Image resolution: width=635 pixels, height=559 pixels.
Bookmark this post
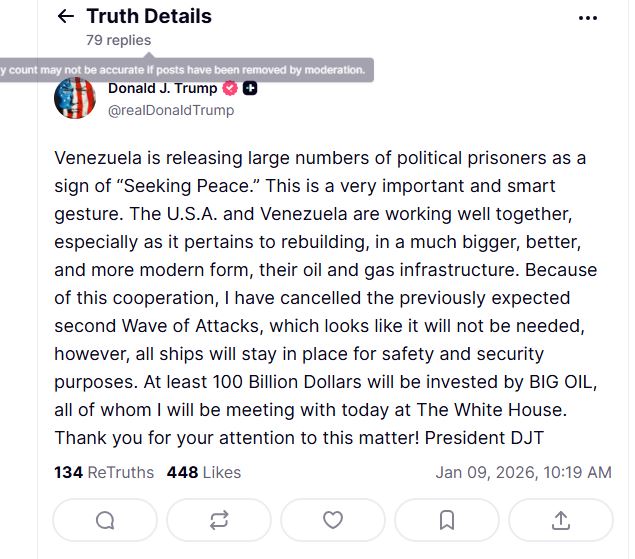(x=447, y=519)
